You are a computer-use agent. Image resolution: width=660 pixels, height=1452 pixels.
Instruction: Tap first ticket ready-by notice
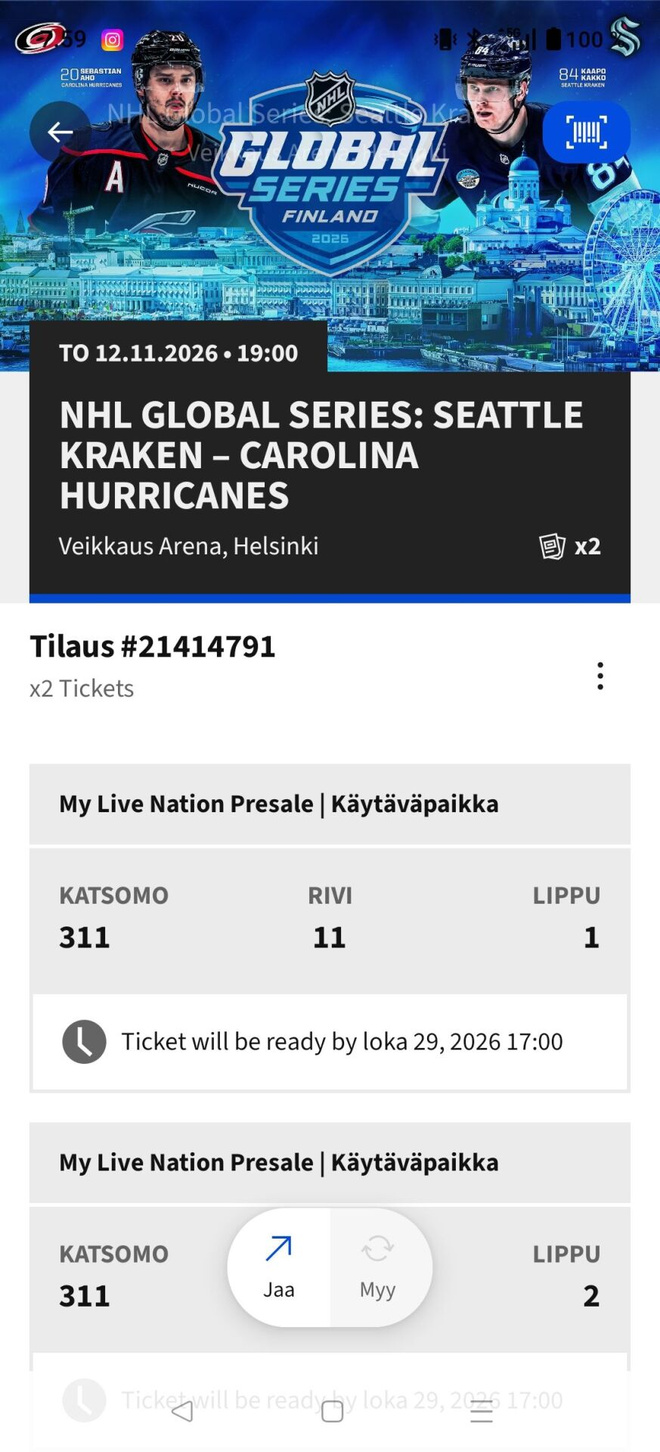(330, 1041)
